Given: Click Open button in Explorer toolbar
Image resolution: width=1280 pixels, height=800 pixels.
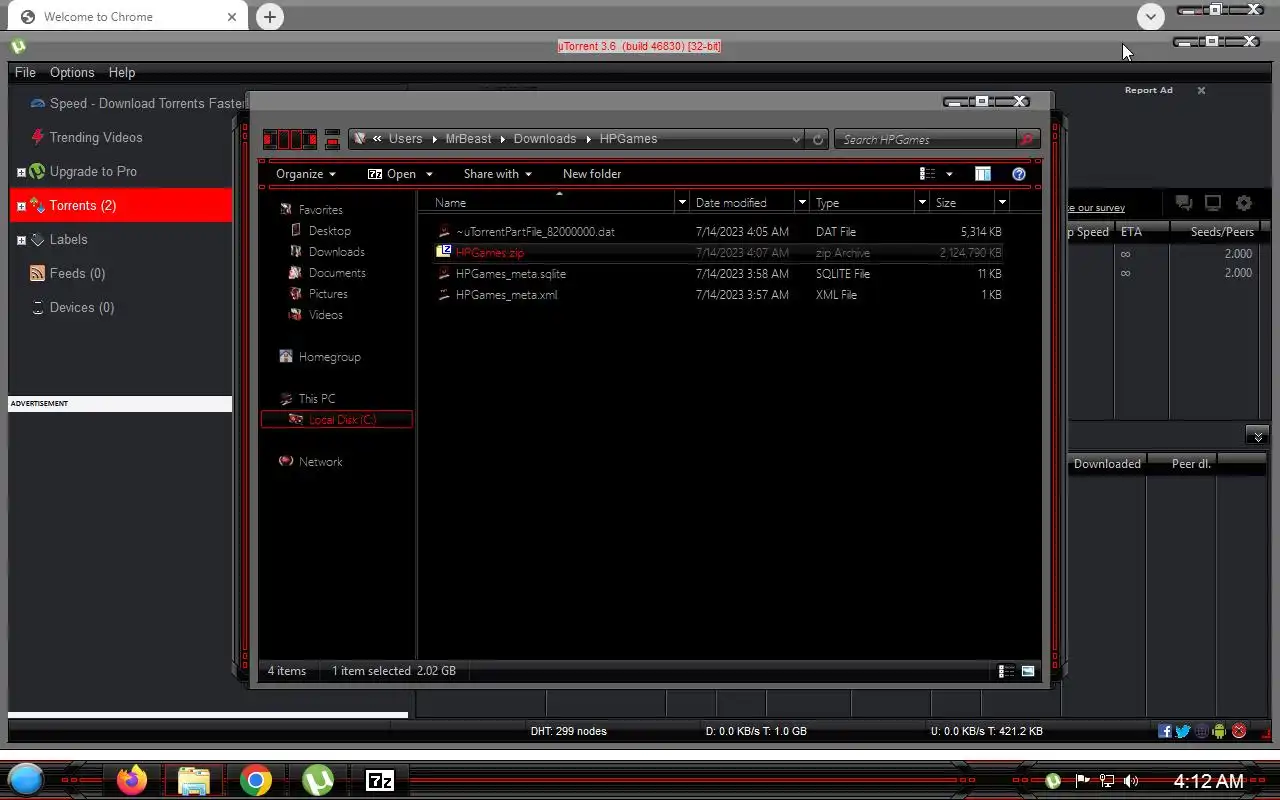Looking at the screenshot, I should tap(391, 174).
